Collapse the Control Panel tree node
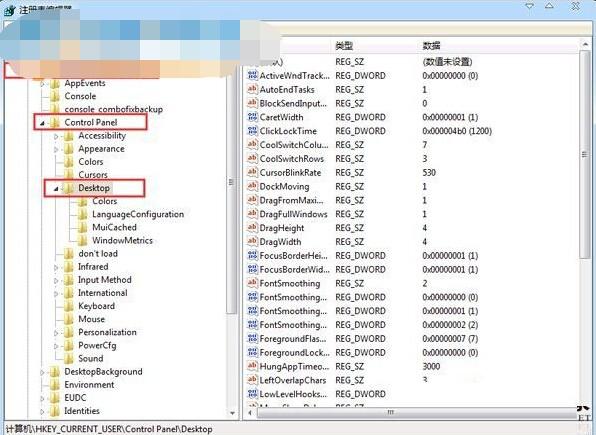The width and height of the screenshot is (596, 435). click(43, 123)
